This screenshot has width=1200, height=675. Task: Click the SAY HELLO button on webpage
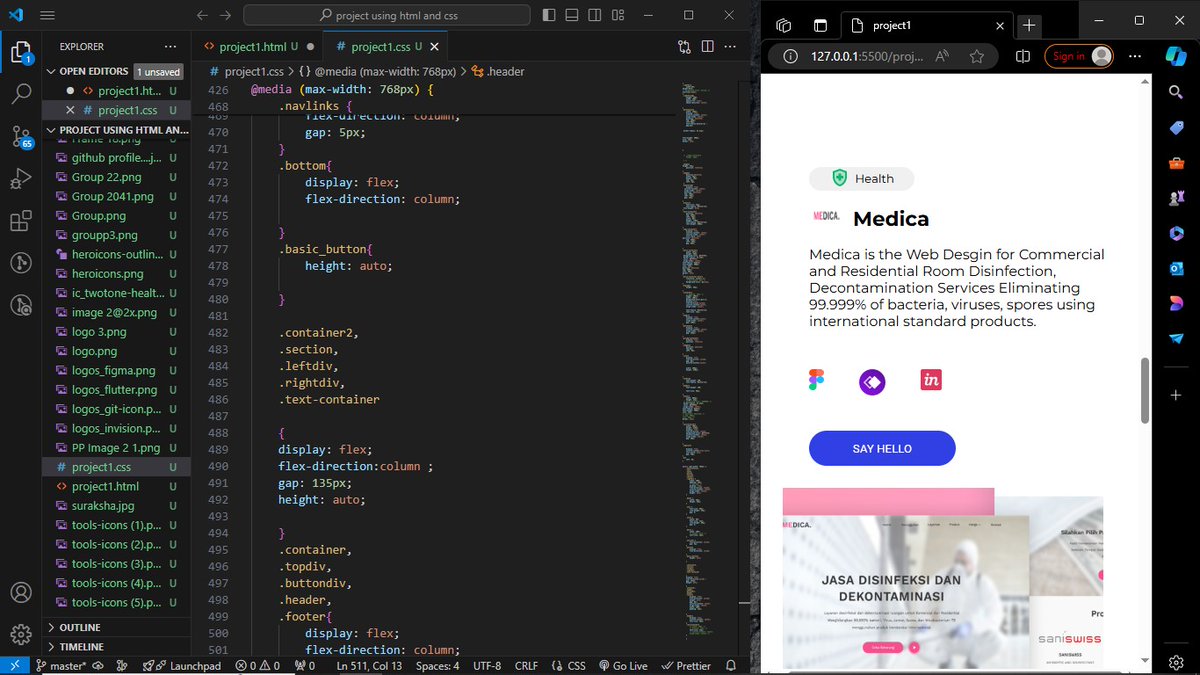coord(882,449)
